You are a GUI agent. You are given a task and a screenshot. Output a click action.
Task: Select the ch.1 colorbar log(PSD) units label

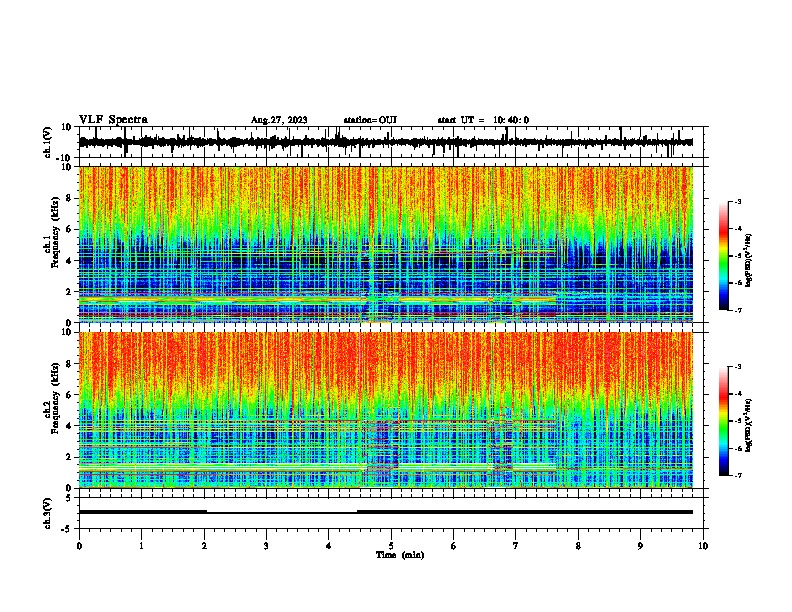(749, 261)
